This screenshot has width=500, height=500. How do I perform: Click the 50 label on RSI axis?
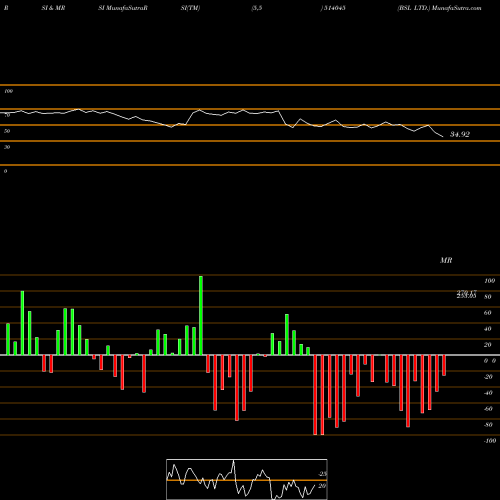7,131
